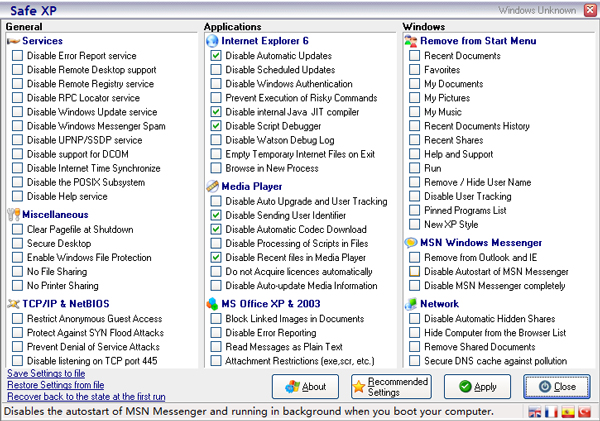
Task: Tick New XP Style option
Action: click(x=414, y=225)
